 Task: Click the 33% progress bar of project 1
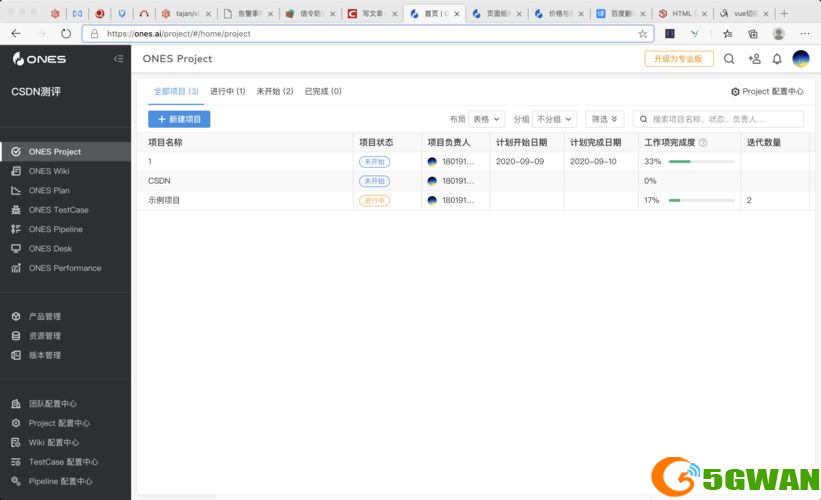[702, 162]
